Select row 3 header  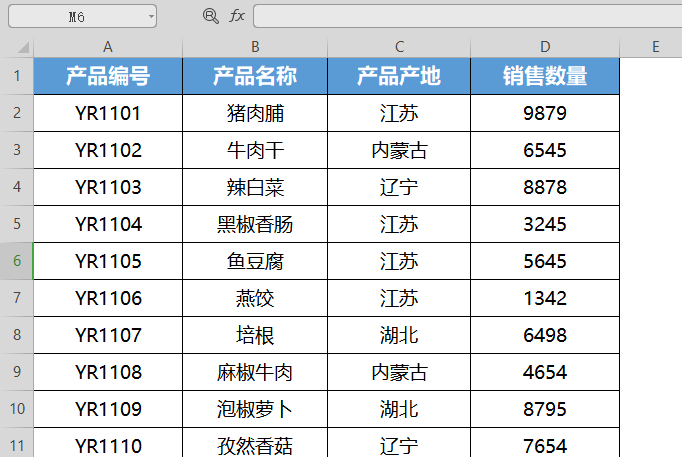pos(17,150)
